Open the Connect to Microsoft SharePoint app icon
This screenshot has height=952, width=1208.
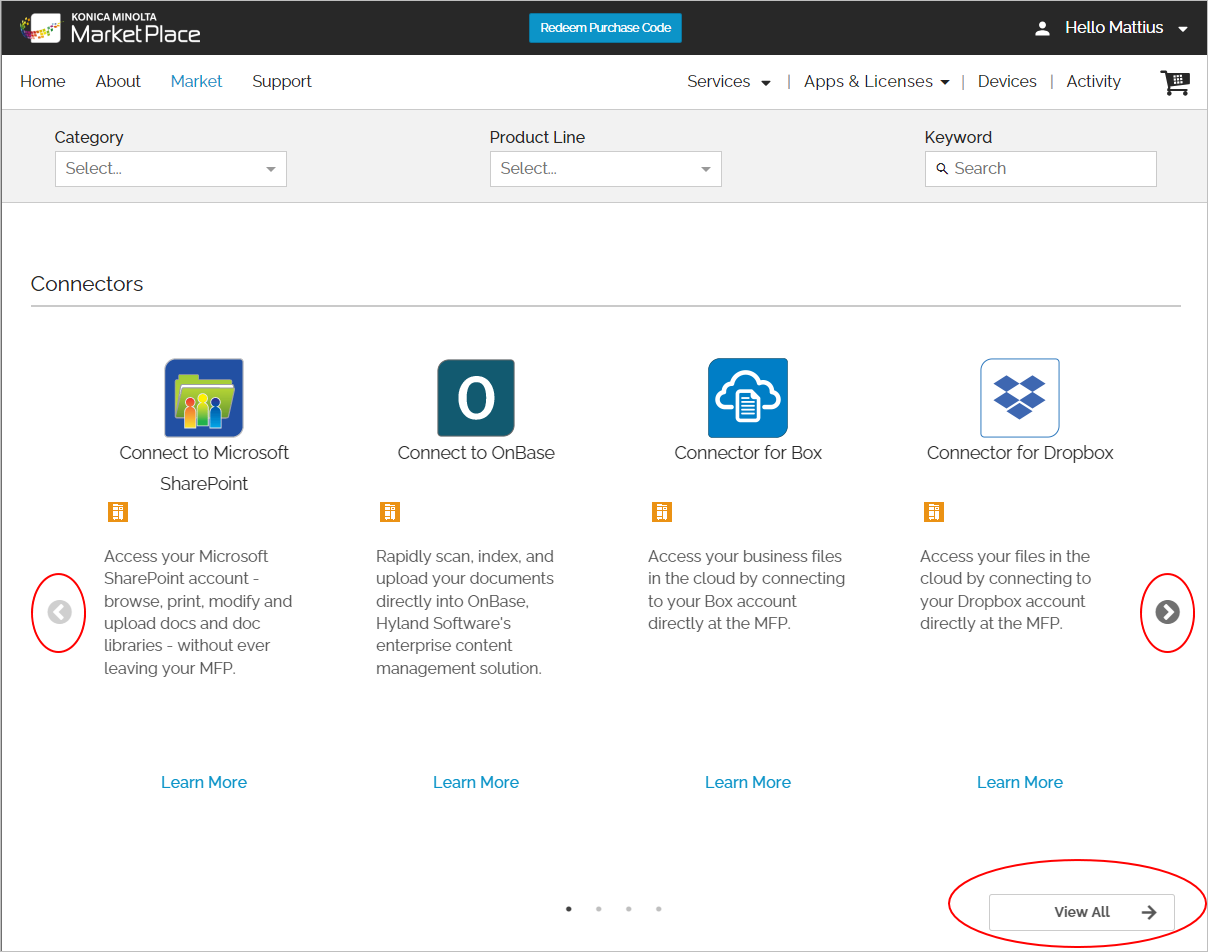click(x=204, y=398)
